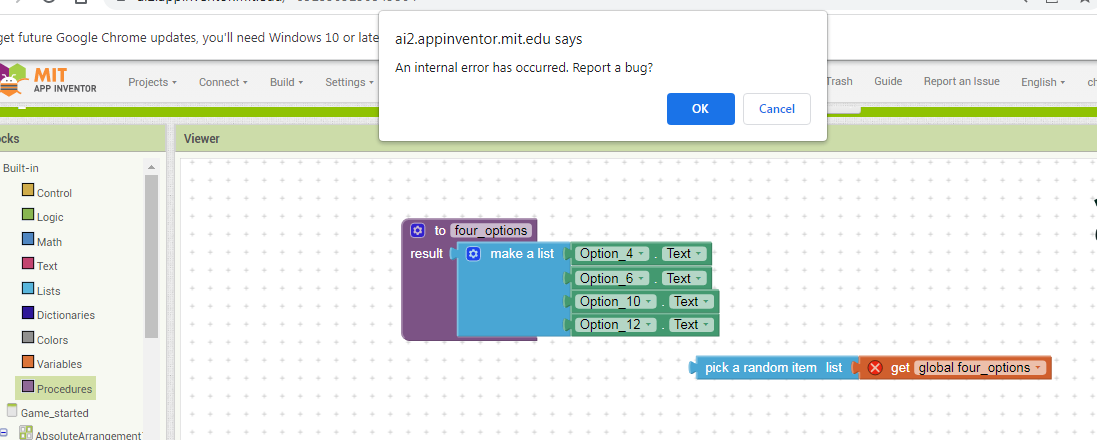
Task: Open the Projects menu
Action: [x=152, y=82]
